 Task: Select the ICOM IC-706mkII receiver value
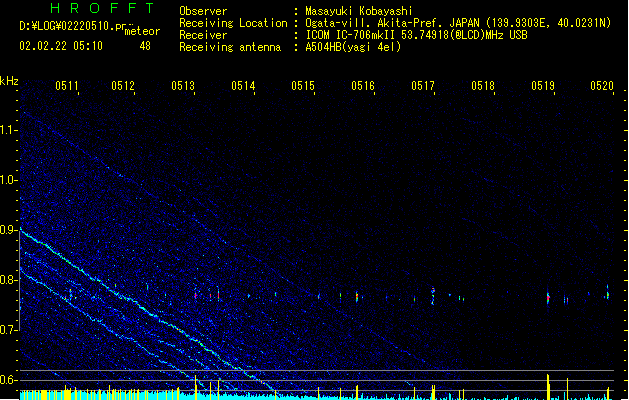pyautogui.click(x=416, y=35)
